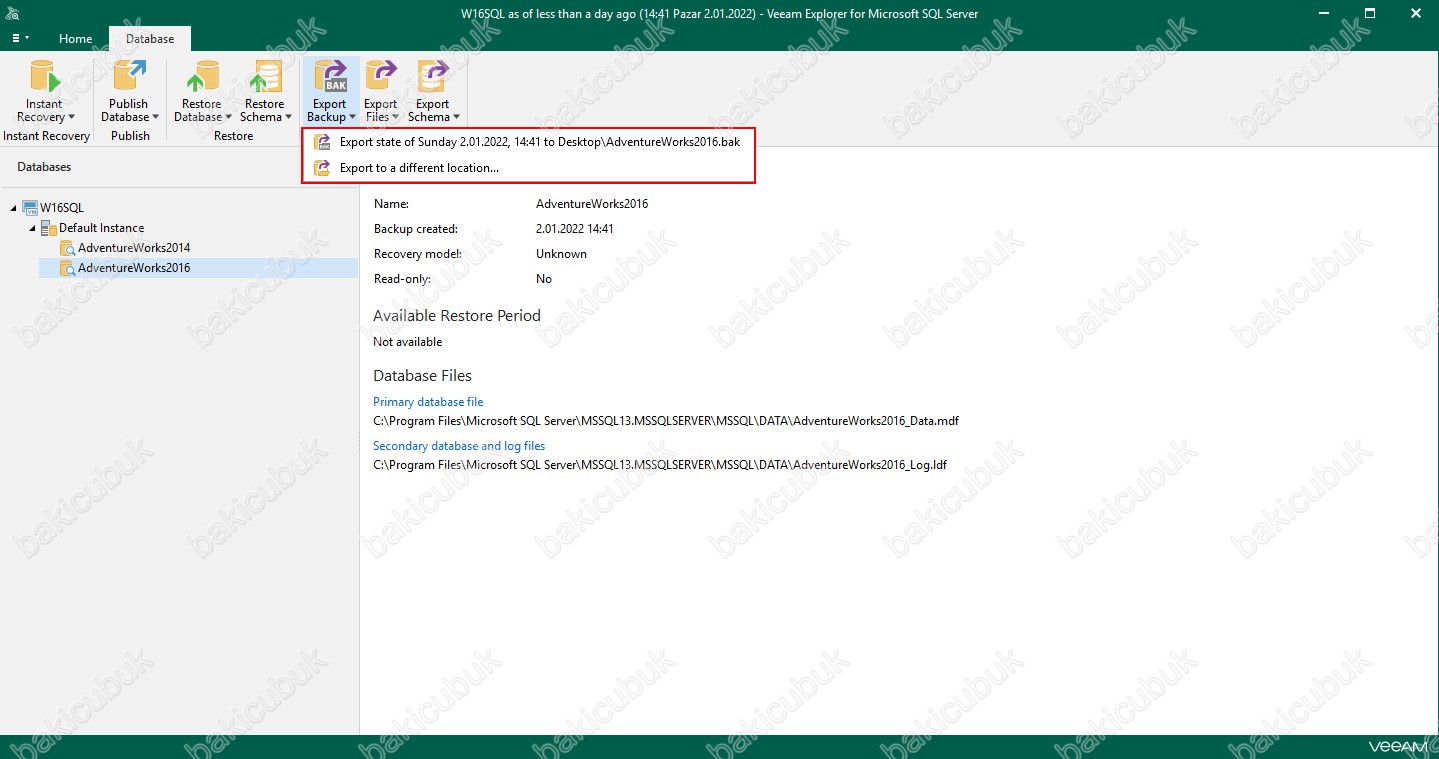Click the Export Files icon

tap(381, 77)
